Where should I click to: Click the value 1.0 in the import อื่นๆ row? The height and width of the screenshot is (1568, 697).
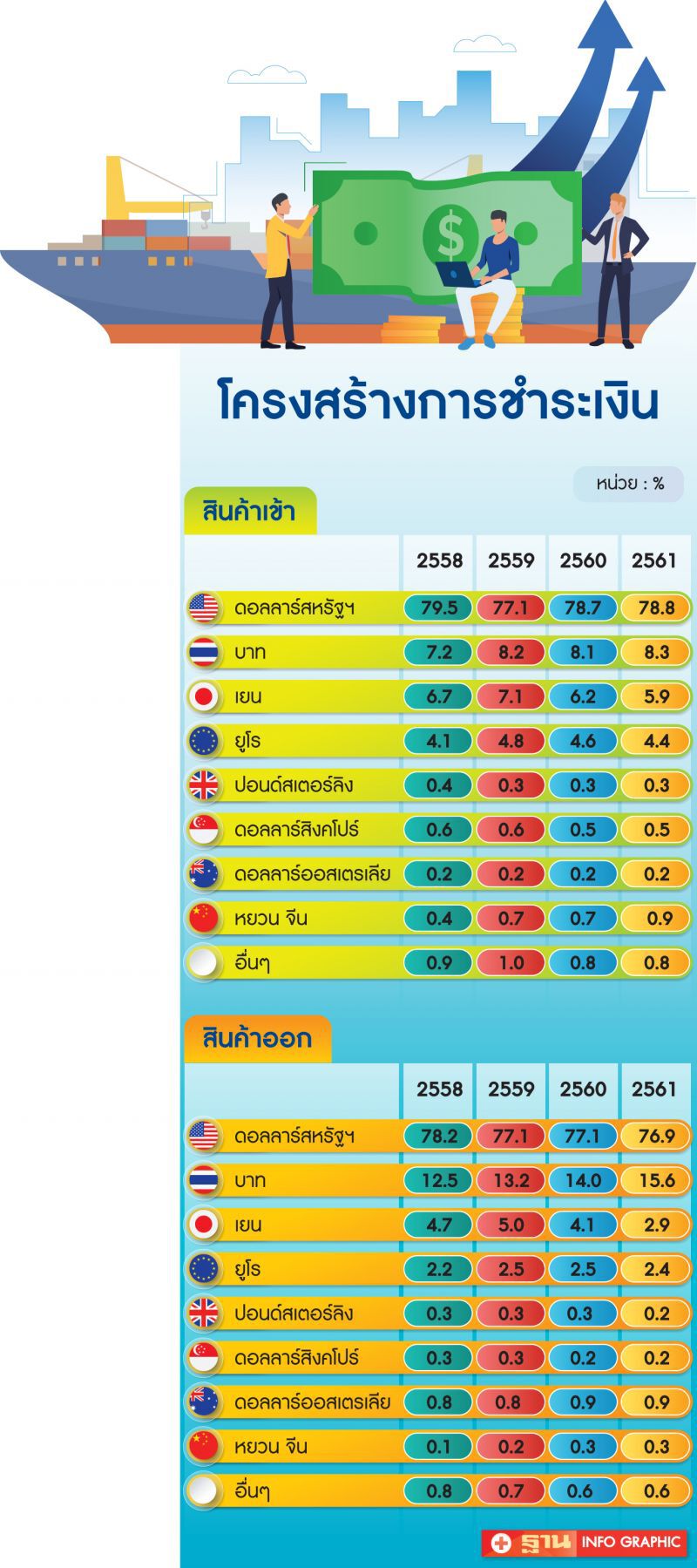point(511,962)
